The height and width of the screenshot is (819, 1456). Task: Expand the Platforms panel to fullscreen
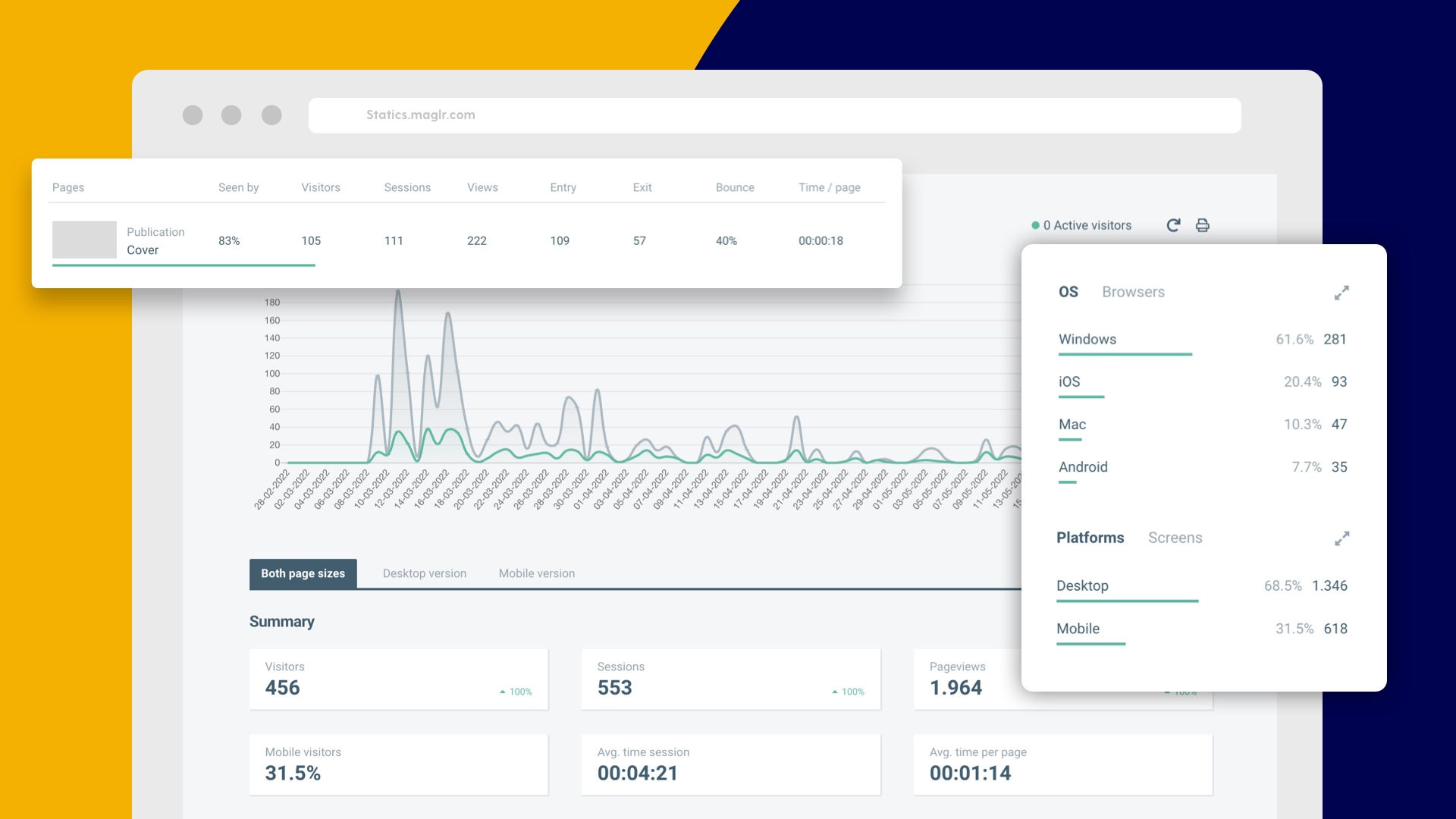point(1342,538)
